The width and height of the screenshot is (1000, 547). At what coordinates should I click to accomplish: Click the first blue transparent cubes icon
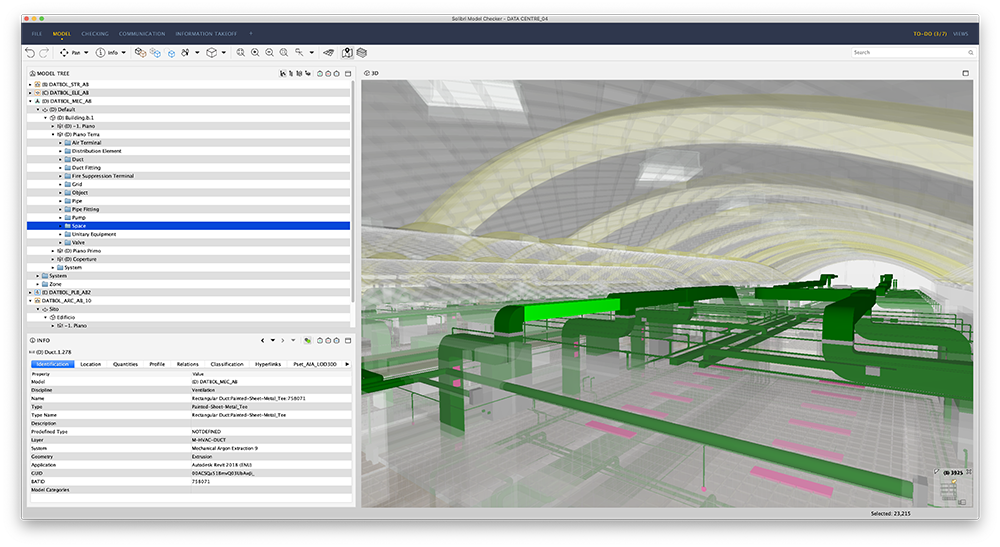point(156,53)
